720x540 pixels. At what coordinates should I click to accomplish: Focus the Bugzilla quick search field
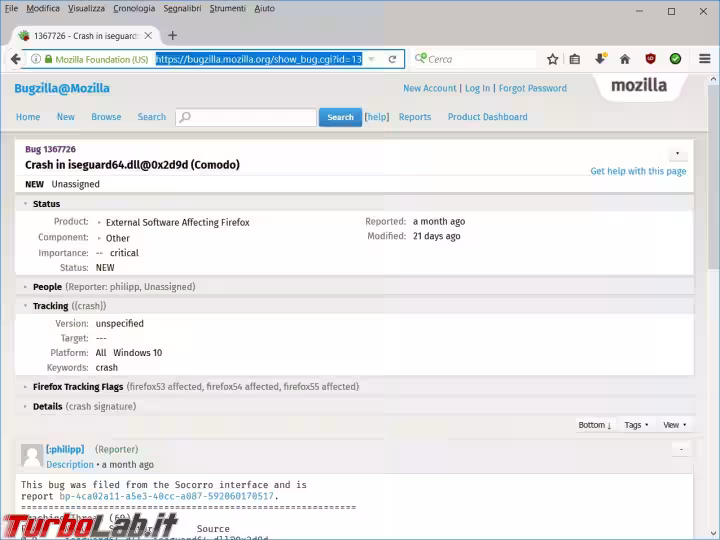(246, 117)
